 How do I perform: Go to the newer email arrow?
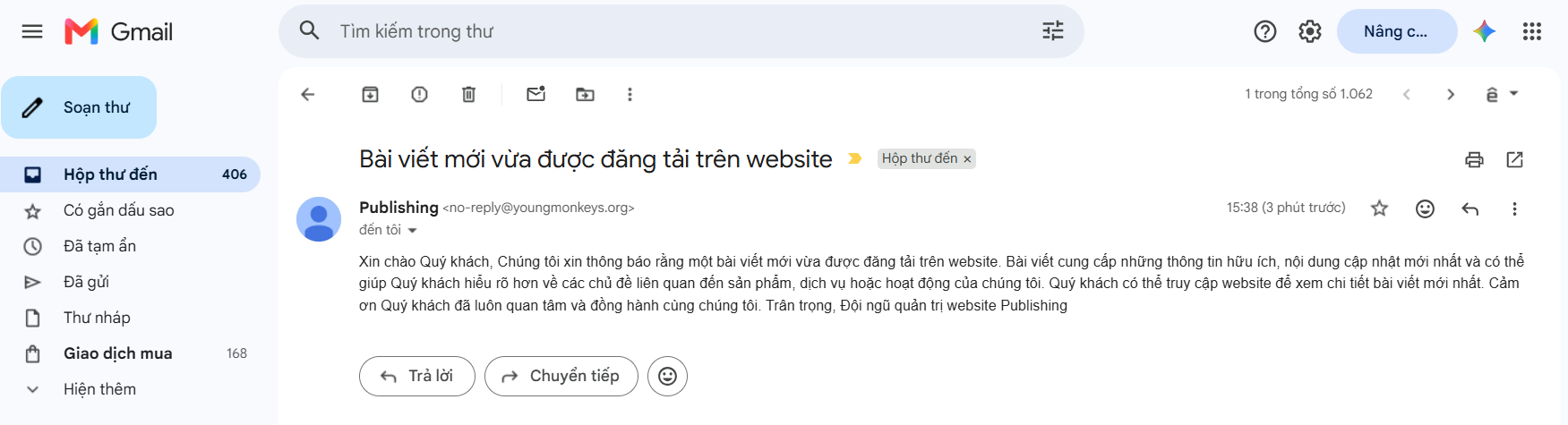(x=1407, y=94)
